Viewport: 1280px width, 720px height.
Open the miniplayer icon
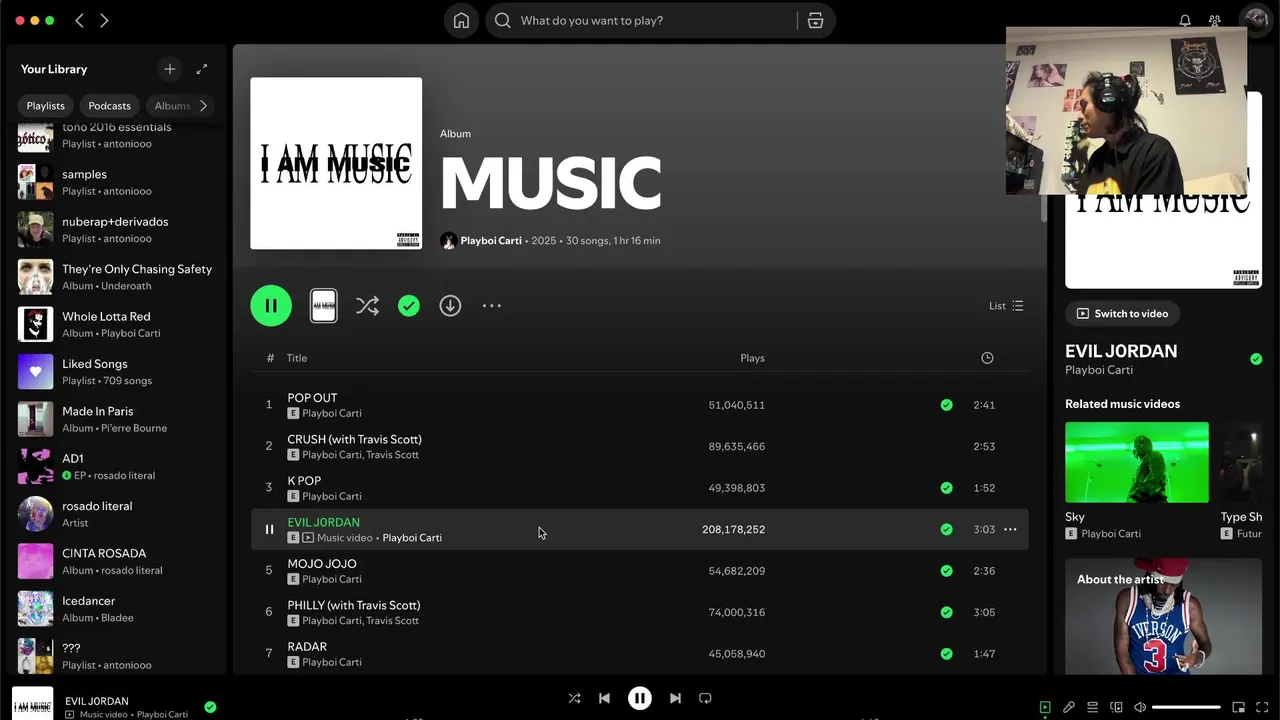coord(1238,707)
